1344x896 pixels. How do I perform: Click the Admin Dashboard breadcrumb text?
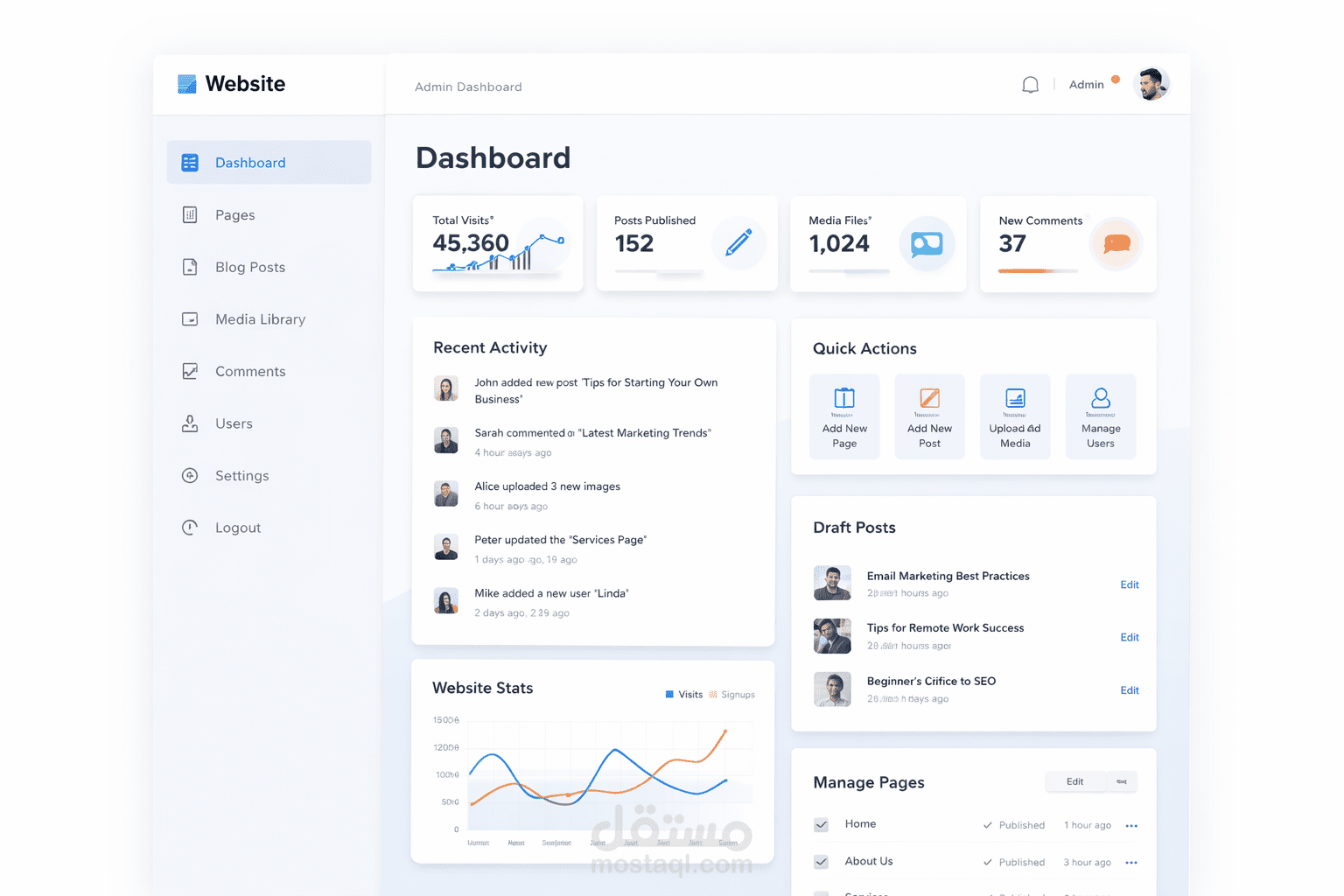468,87
